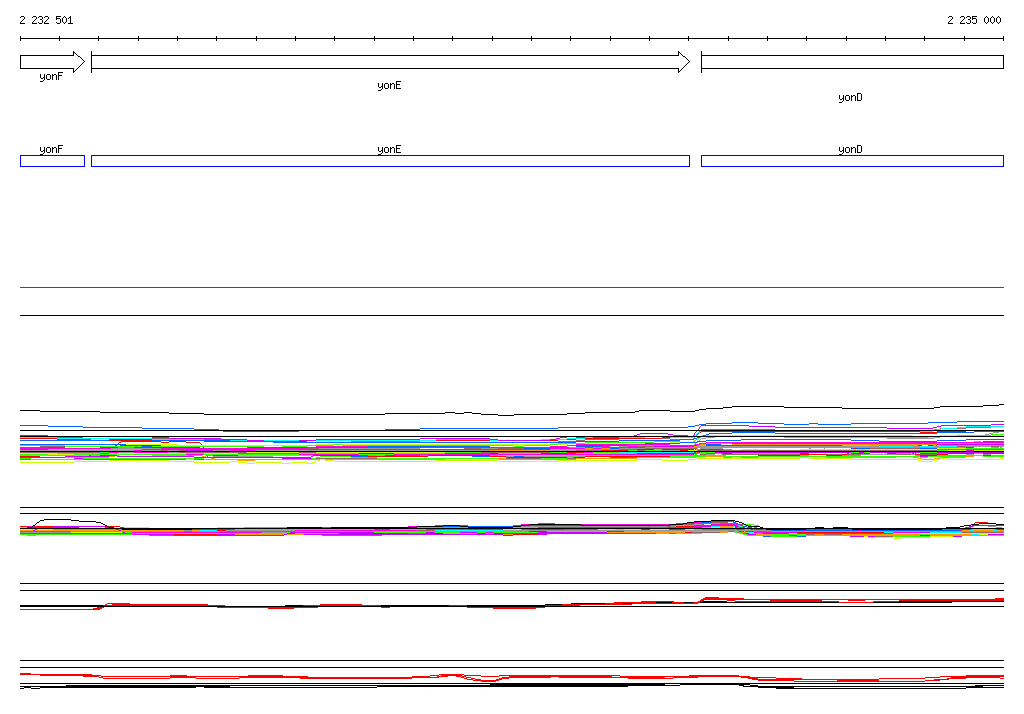Click the red line in the bottom track

click(300, 677)
